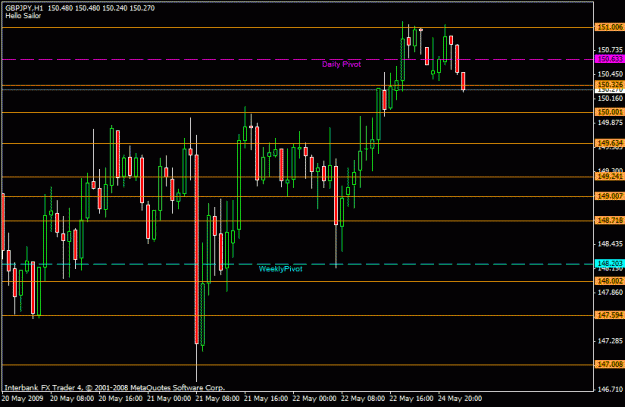The height and width of the screenshot is (407, 625).
Task: Select the 150.326 orange price tag
Action: click(609, 85)
